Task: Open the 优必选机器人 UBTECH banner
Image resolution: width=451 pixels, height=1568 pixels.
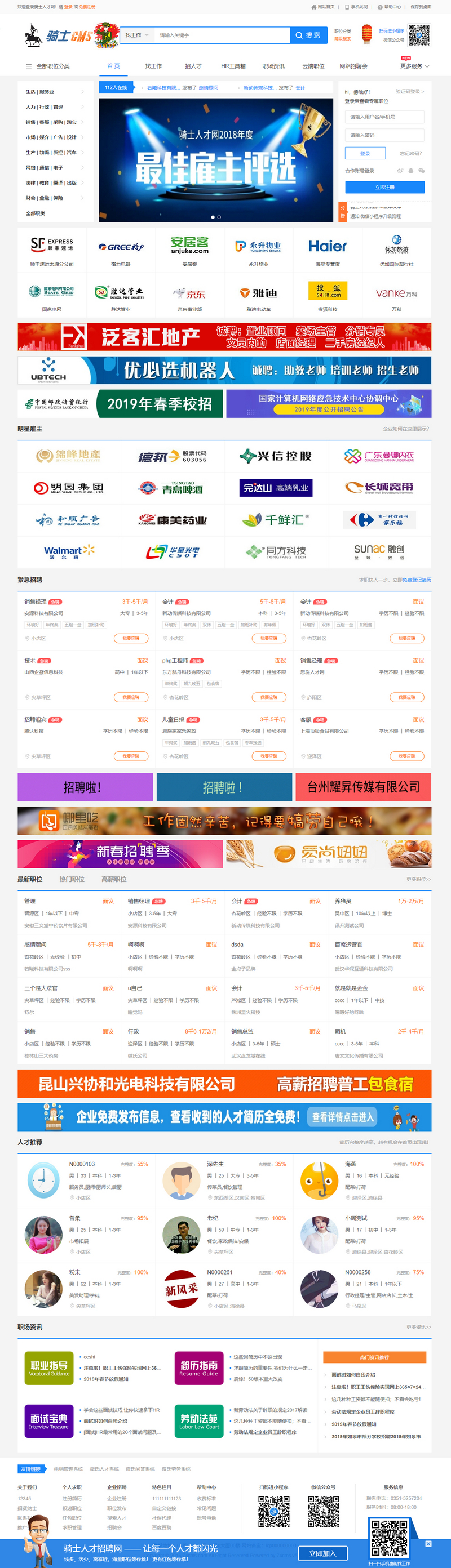Action: (224, 370)
